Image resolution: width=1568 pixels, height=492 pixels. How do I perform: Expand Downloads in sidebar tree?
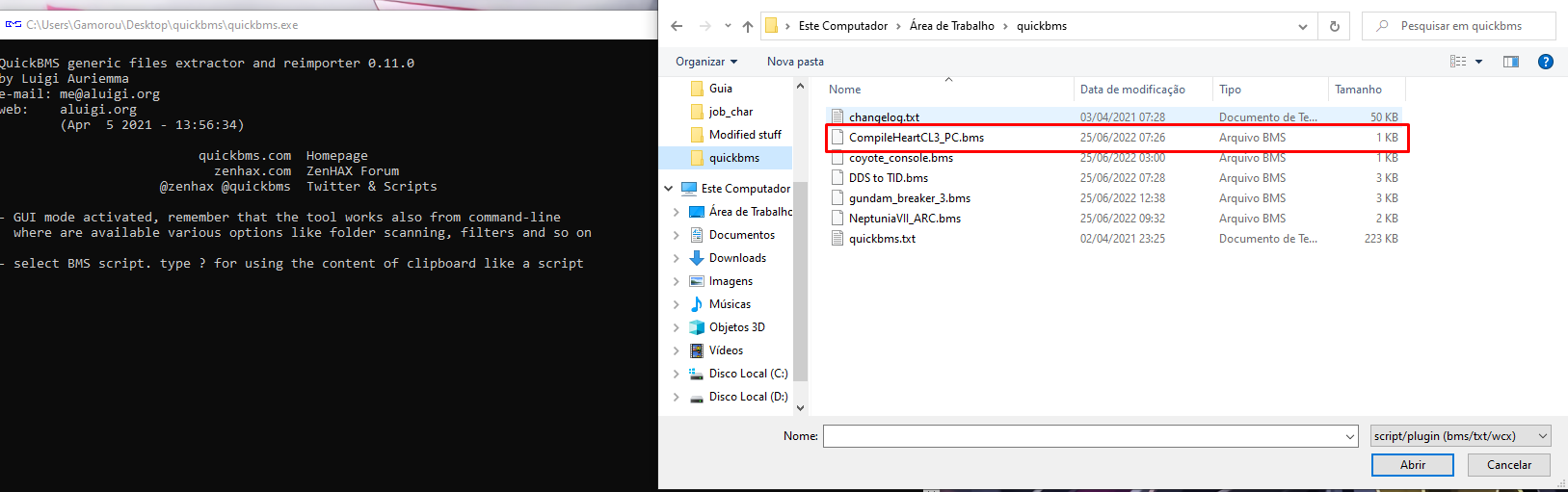point(676,258)
